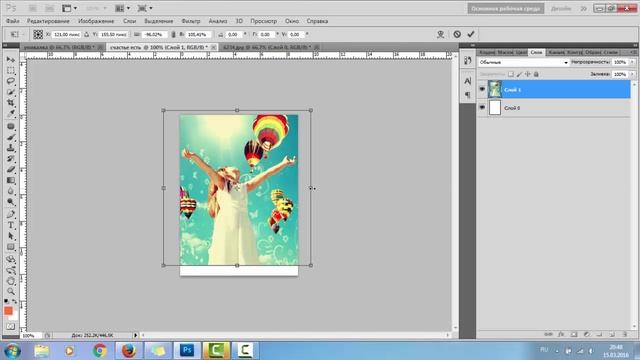Select the Dodge tool

[11, 202]
